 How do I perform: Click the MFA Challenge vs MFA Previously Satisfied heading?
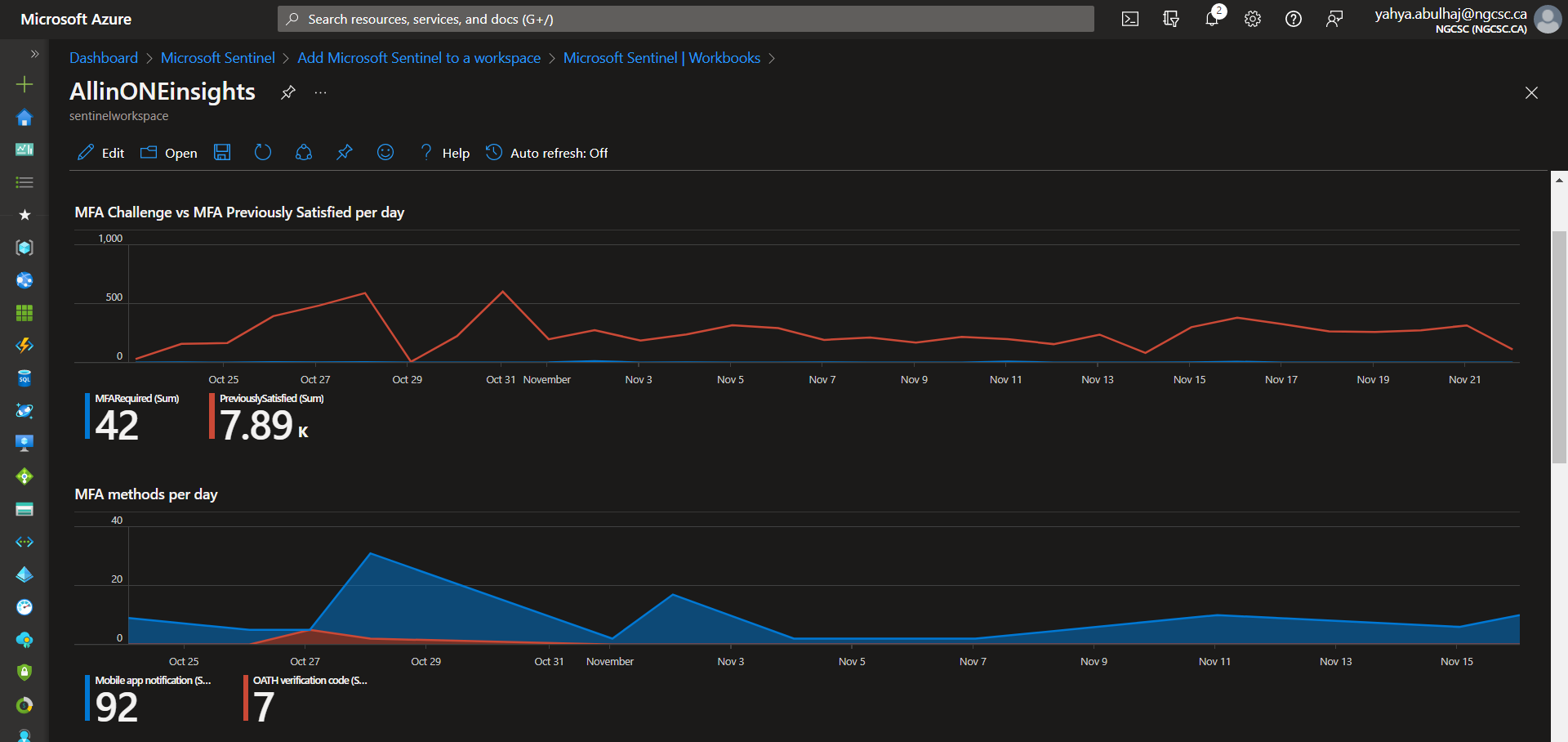pyautogui.click(x=239, y=212)
